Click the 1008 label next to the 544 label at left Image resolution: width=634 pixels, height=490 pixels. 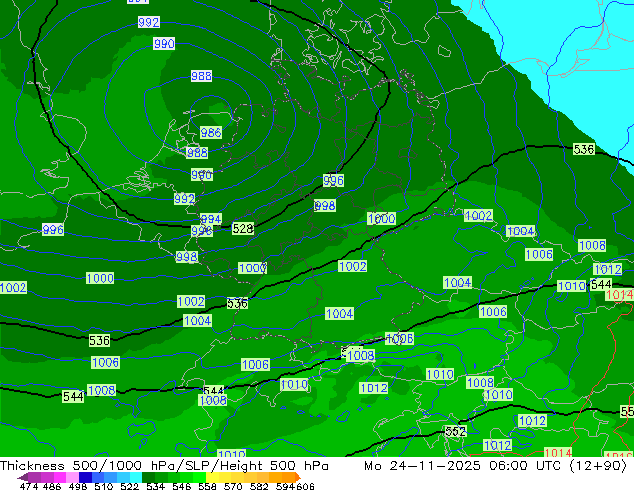click(101, 391)
